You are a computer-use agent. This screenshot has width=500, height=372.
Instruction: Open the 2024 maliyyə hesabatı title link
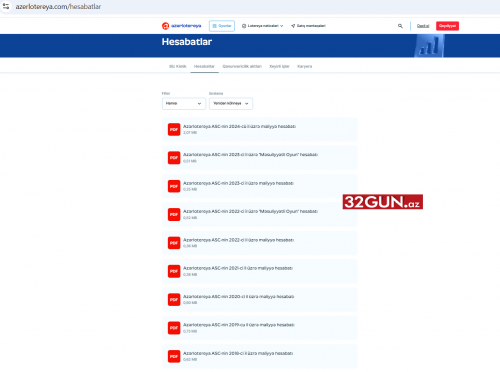[x=239, y=126]
